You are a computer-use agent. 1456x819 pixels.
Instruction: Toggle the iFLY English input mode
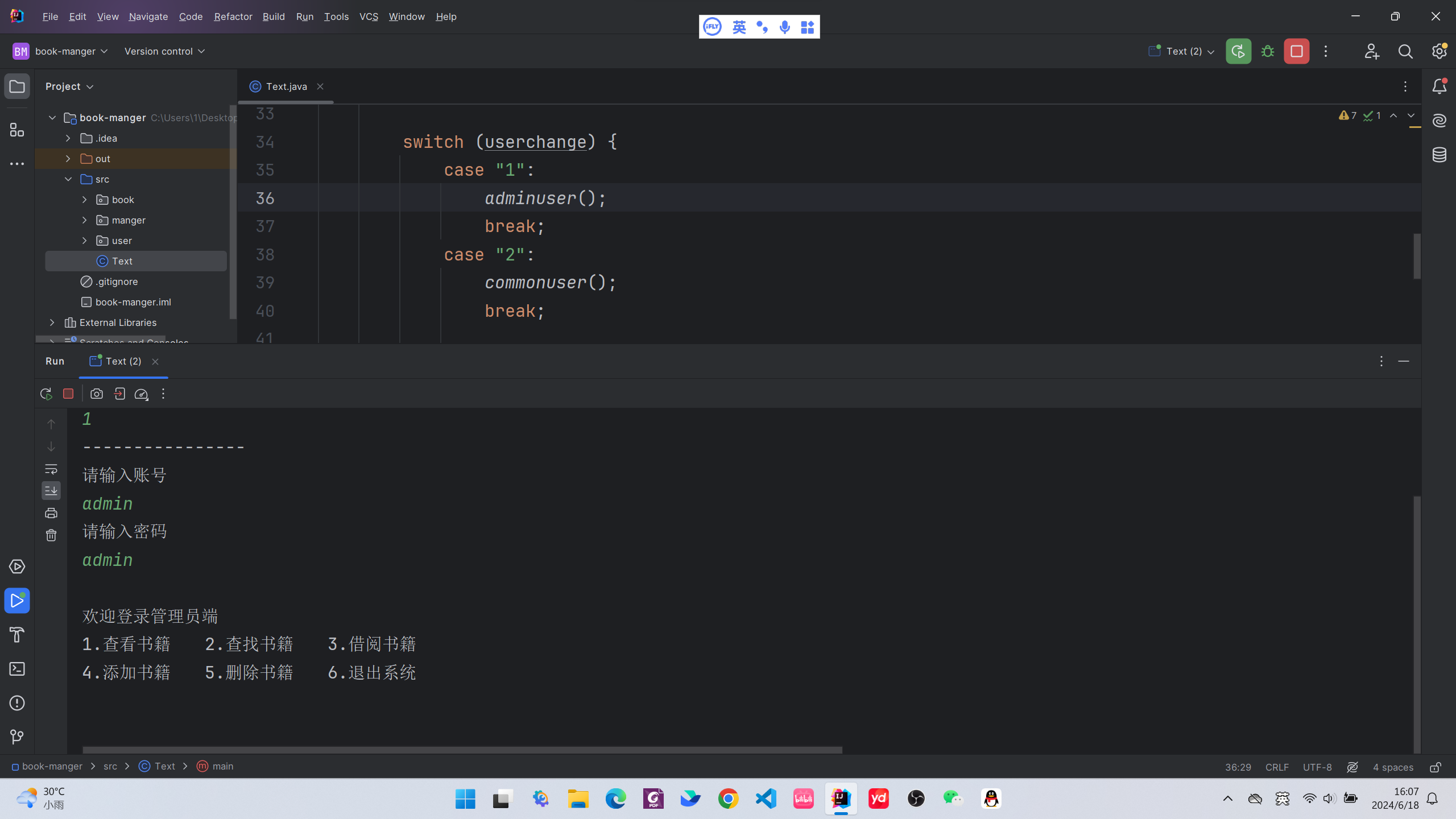pyautogui.click(x=739, y=27)
